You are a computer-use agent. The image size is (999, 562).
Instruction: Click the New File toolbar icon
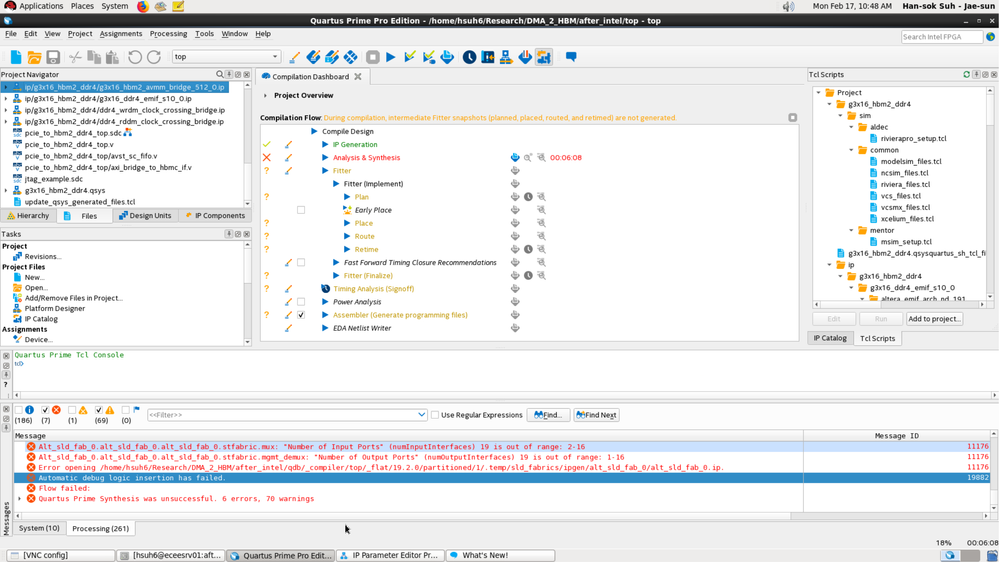tap(16, 57)
